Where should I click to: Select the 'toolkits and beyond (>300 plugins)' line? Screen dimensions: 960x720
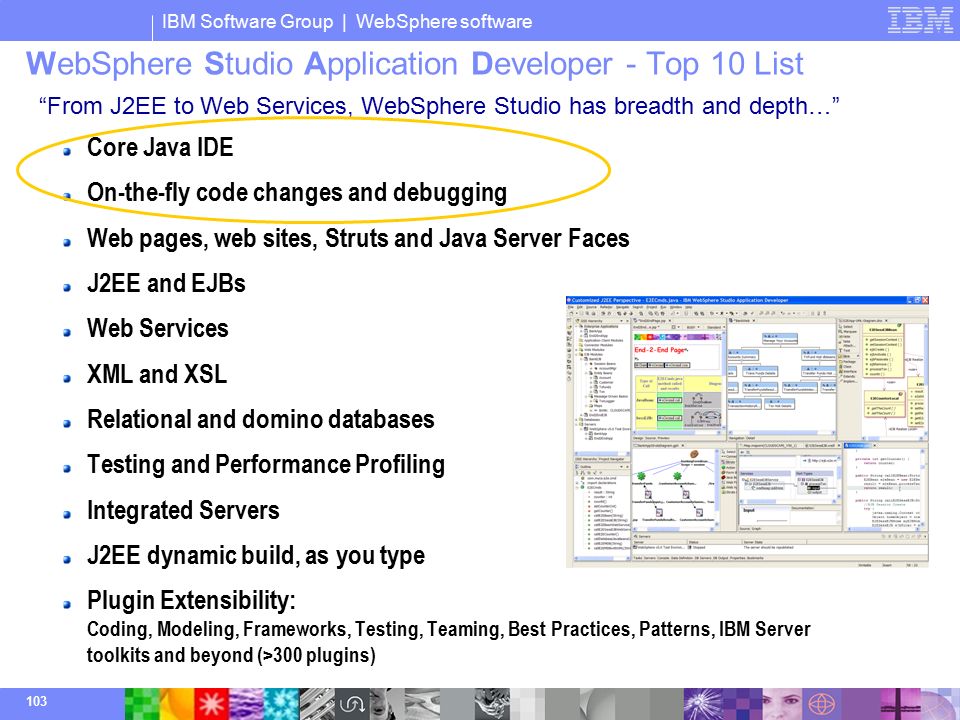tap(231, 655)
